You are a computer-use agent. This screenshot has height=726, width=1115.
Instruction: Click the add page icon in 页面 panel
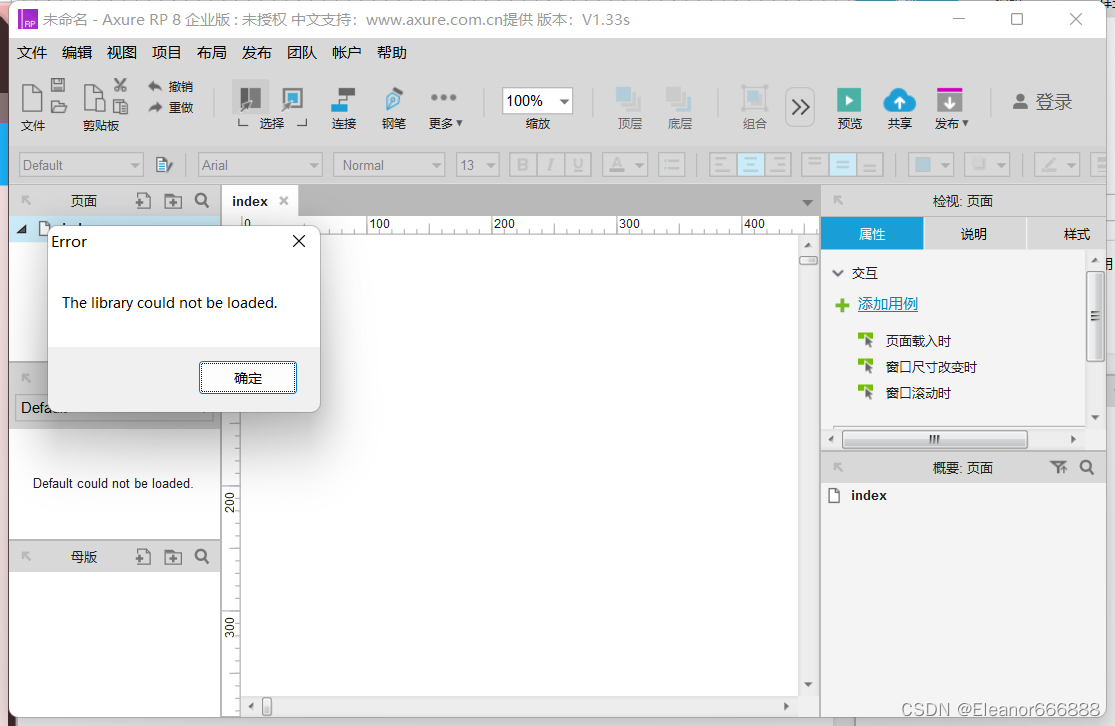tap(143, 201)
